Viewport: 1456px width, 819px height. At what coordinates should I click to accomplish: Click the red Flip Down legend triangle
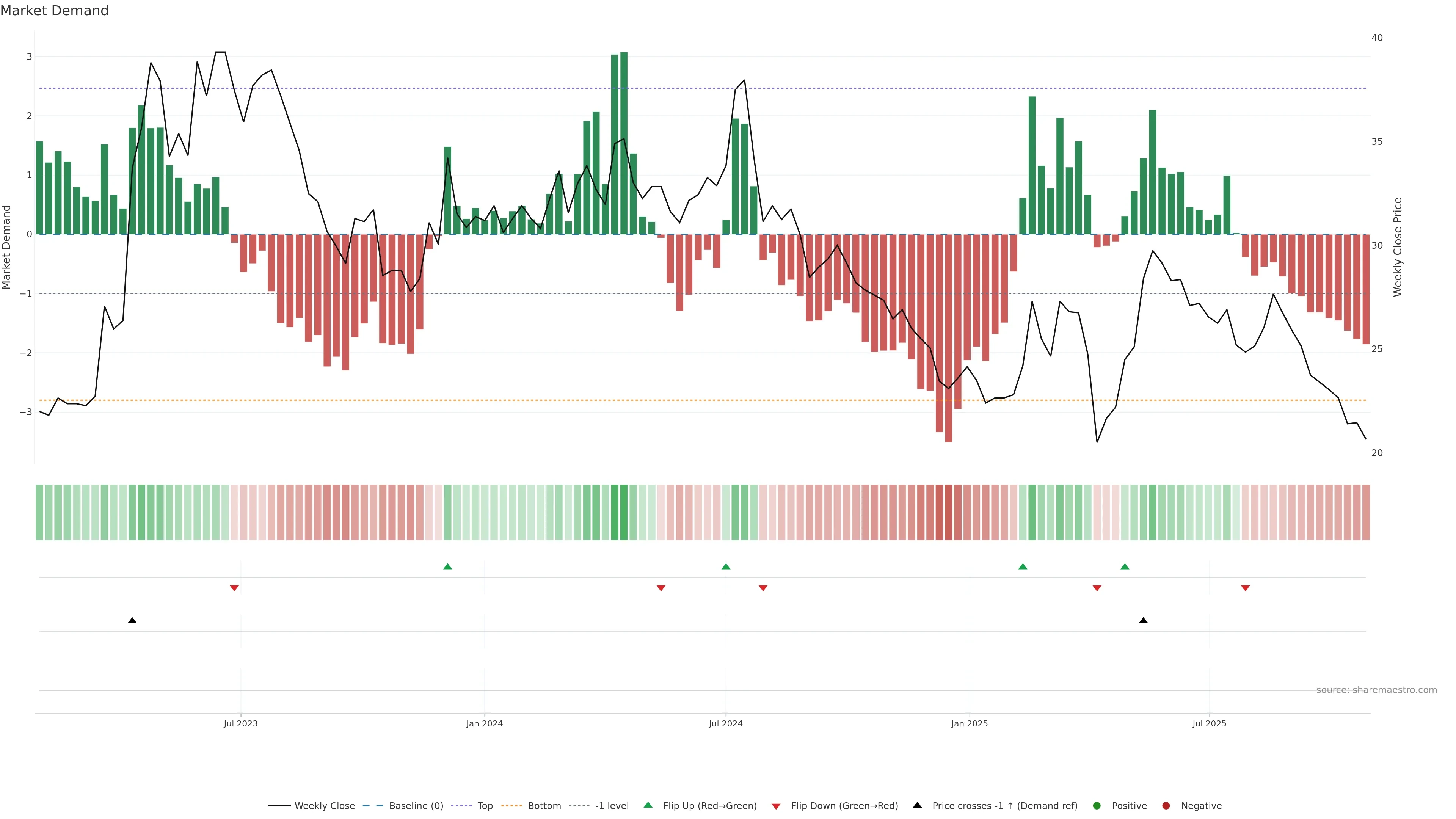tap(776, 806)
